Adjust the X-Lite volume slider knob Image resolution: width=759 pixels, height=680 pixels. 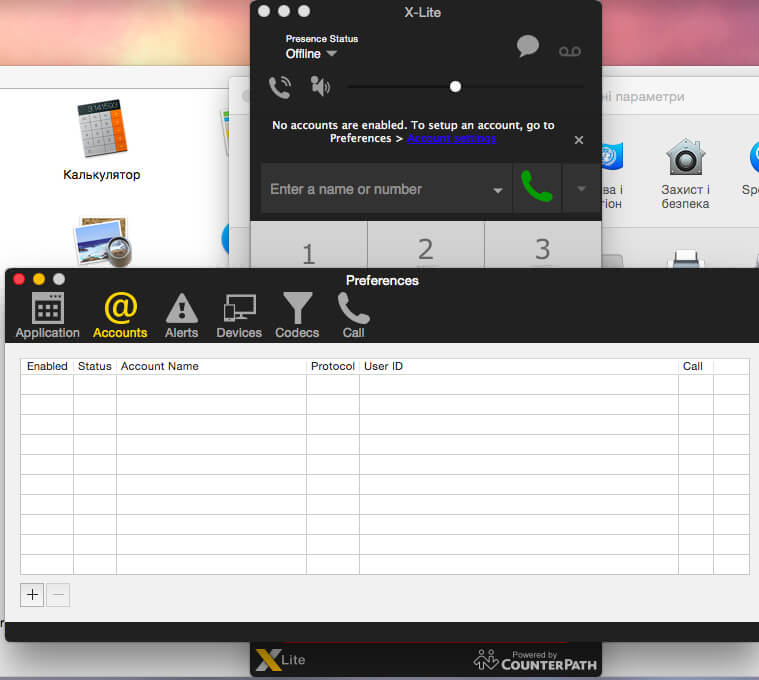(x=455, y=87)
